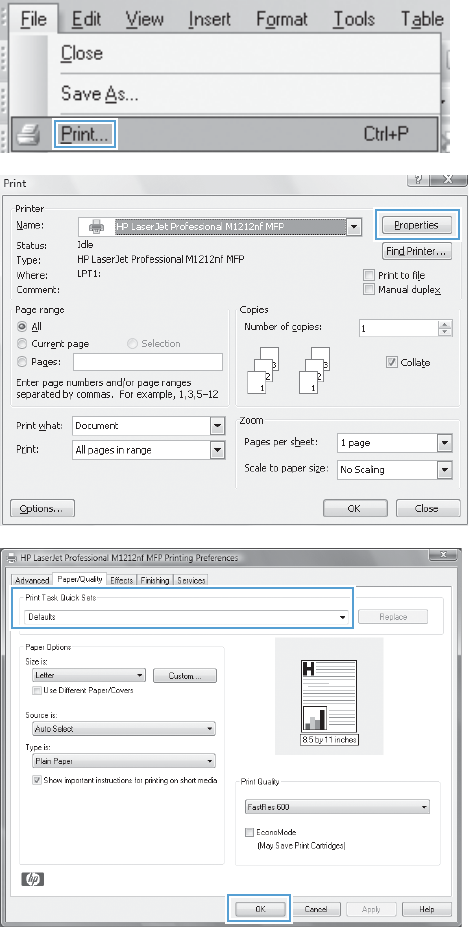Click Close in the Print dialog
Viewport: 469px width, 927px height.
(427, 508)
